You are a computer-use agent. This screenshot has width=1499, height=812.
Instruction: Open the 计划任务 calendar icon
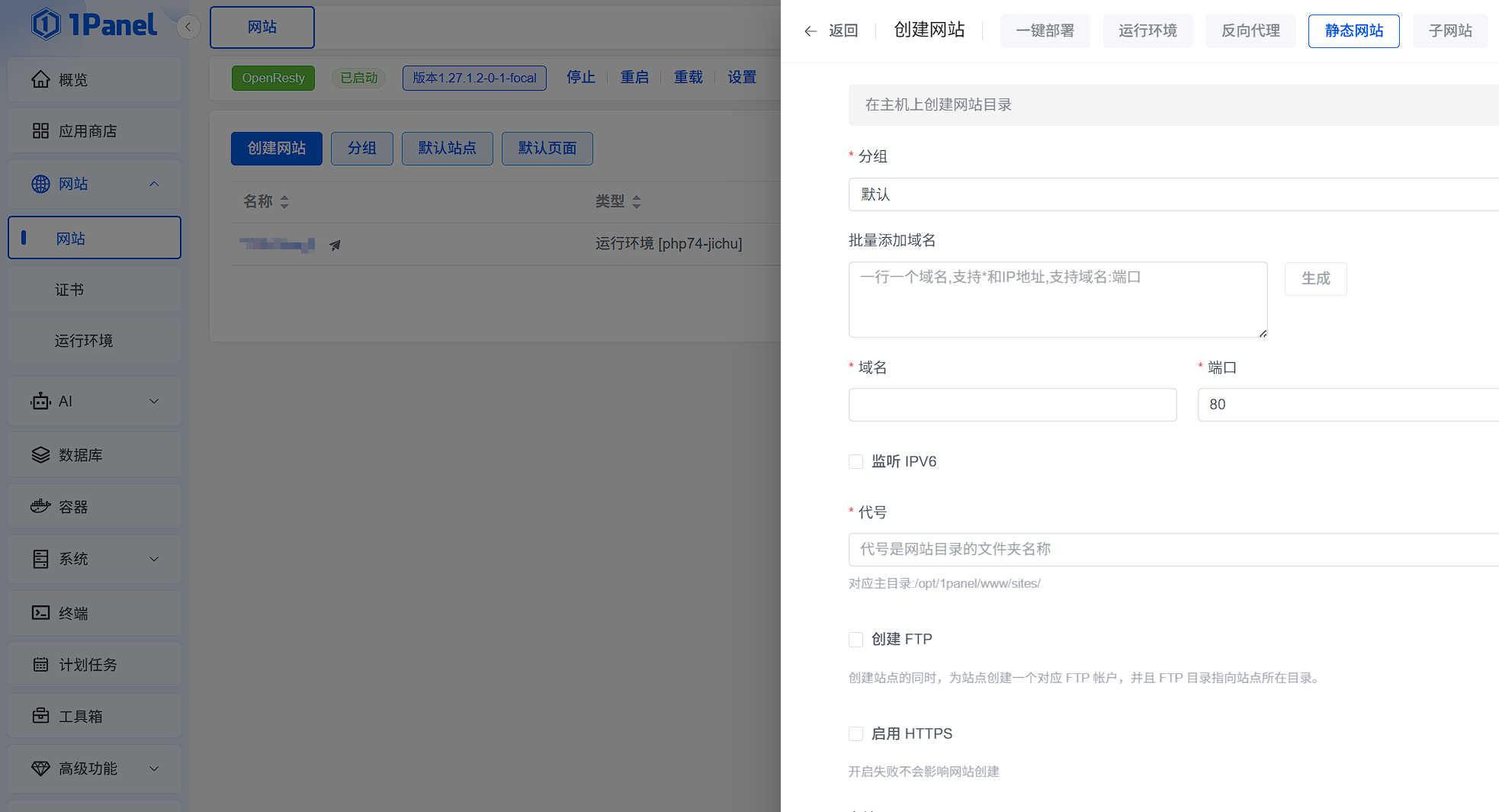(40, 665)
